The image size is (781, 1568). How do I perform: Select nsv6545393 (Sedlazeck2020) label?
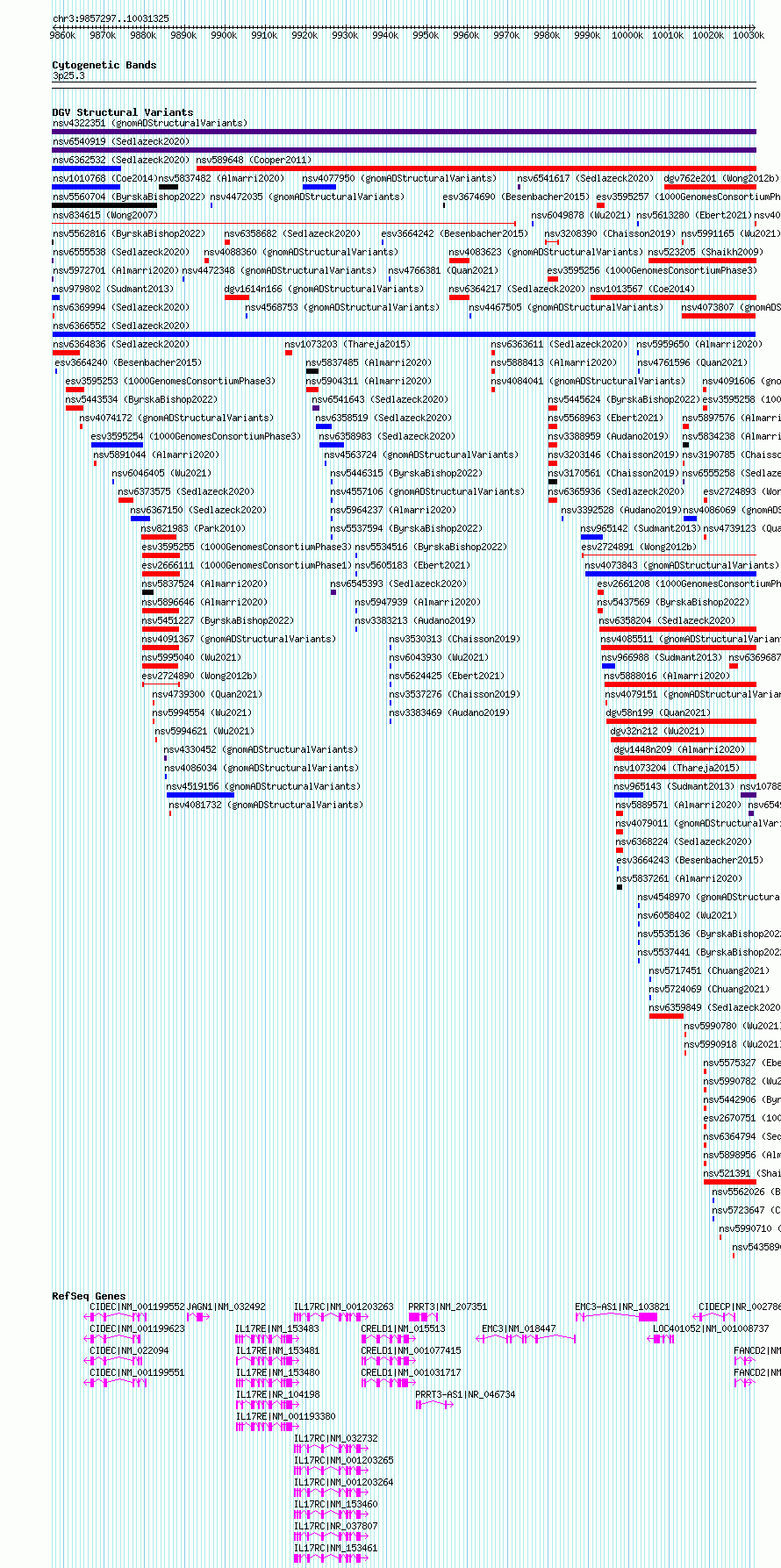coord(398,584)
